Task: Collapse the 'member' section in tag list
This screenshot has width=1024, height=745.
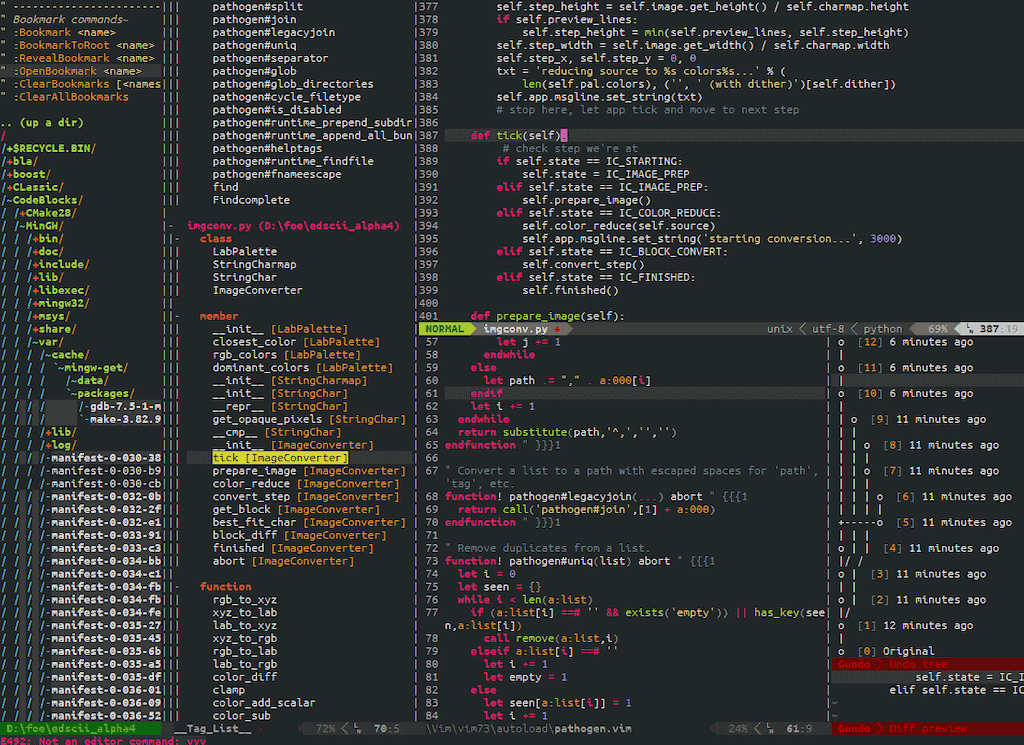Action: pos(218,316)
